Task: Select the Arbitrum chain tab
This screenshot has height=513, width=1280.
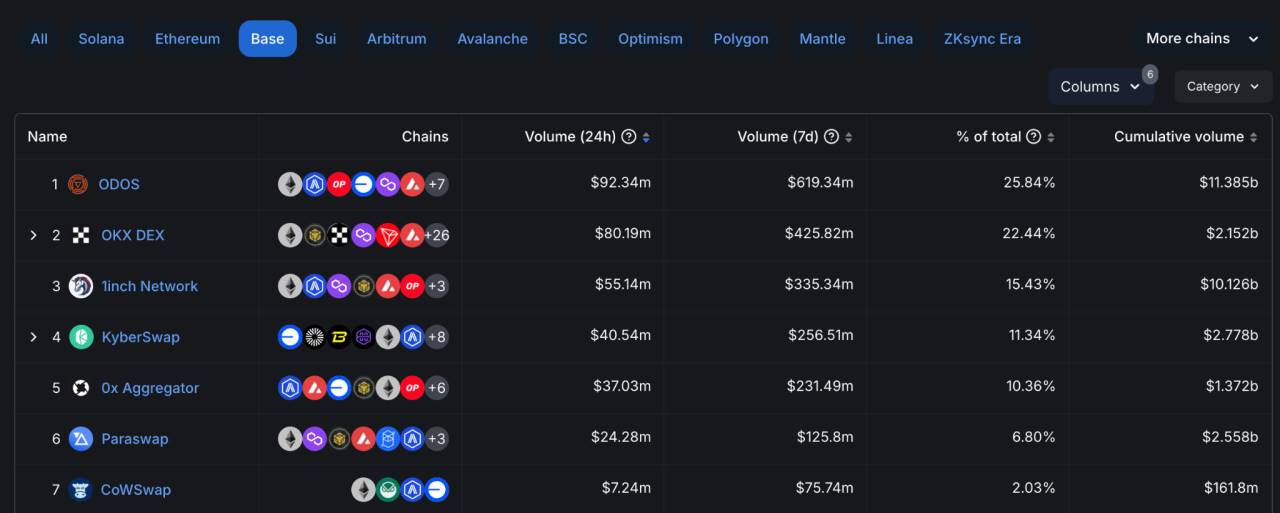Action: (396, 39)
